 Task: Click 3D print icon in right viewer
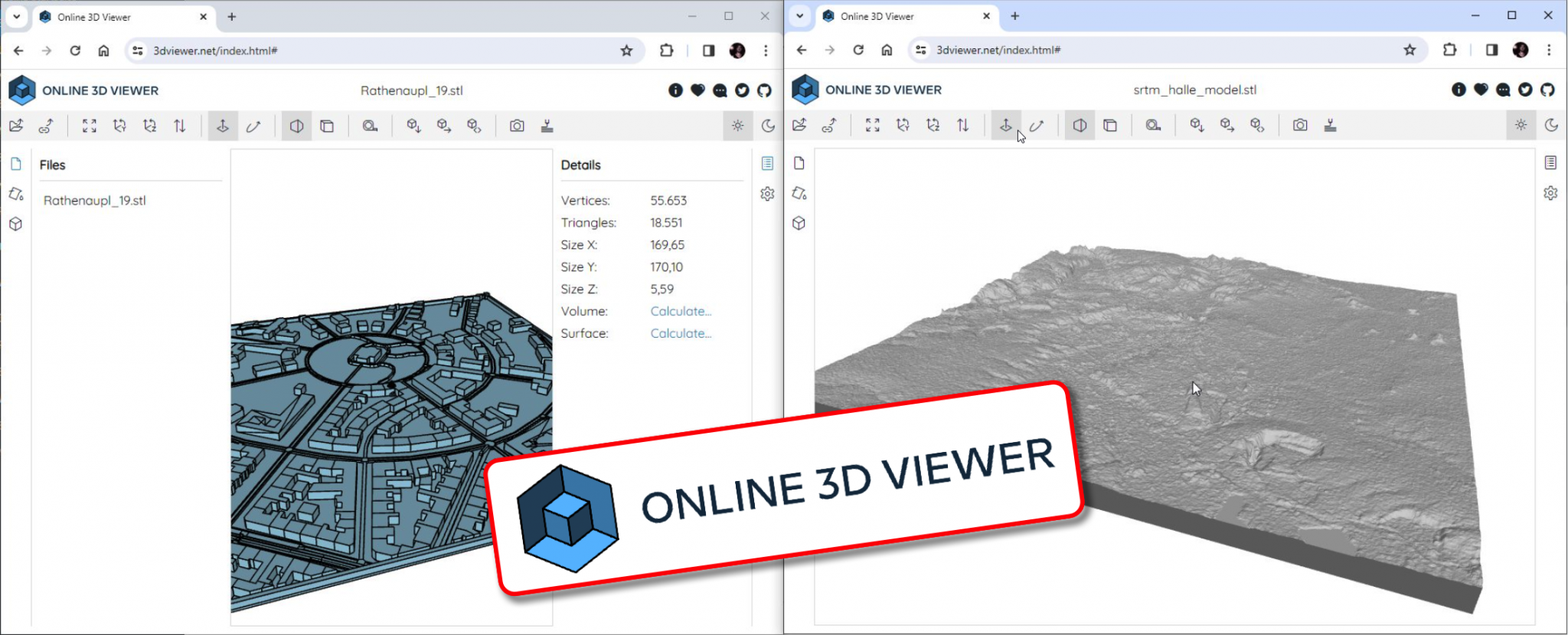(x=1331, y=125)
